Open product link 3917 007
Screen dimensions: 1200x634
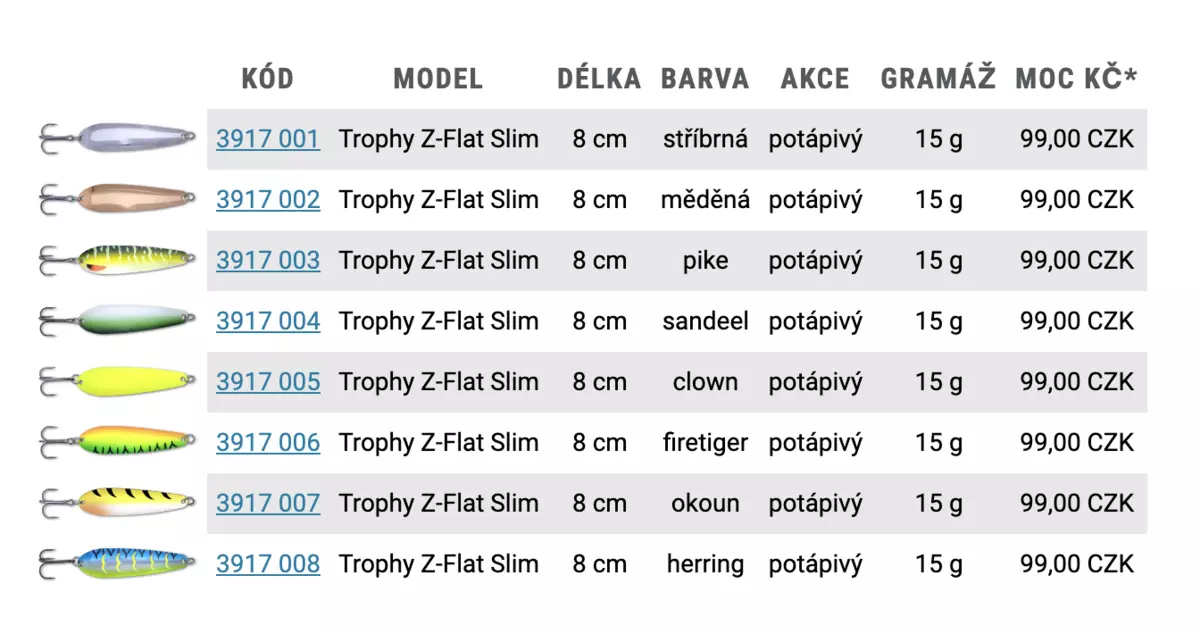[x=268, y=503]
